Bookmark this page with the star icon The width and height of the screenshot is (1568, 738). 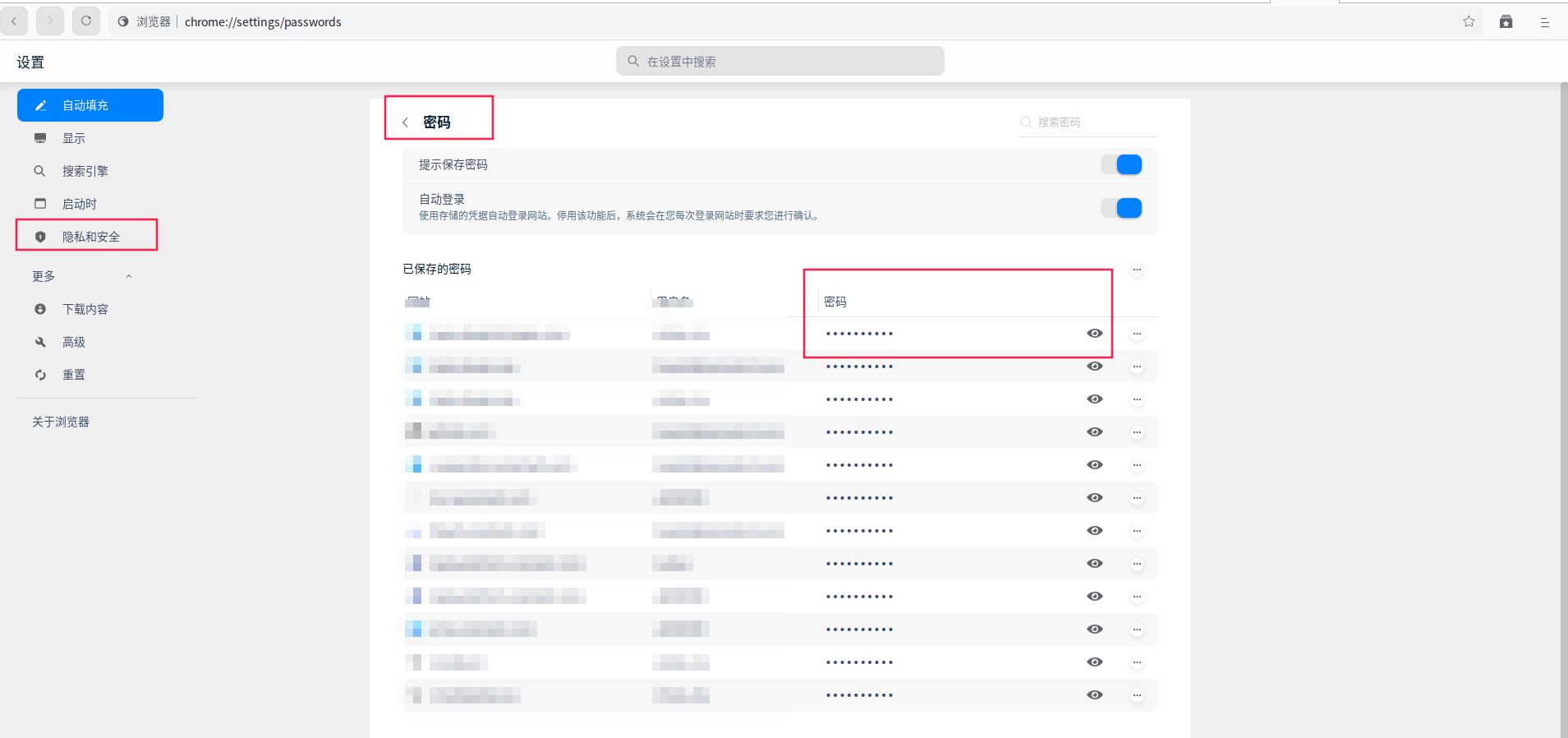click(1469, 22)
